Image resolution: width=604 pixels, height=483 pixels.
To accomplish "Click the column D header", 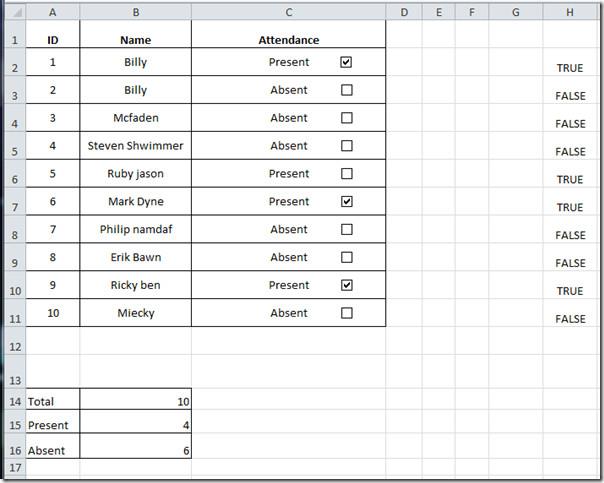I will point(403,12).
